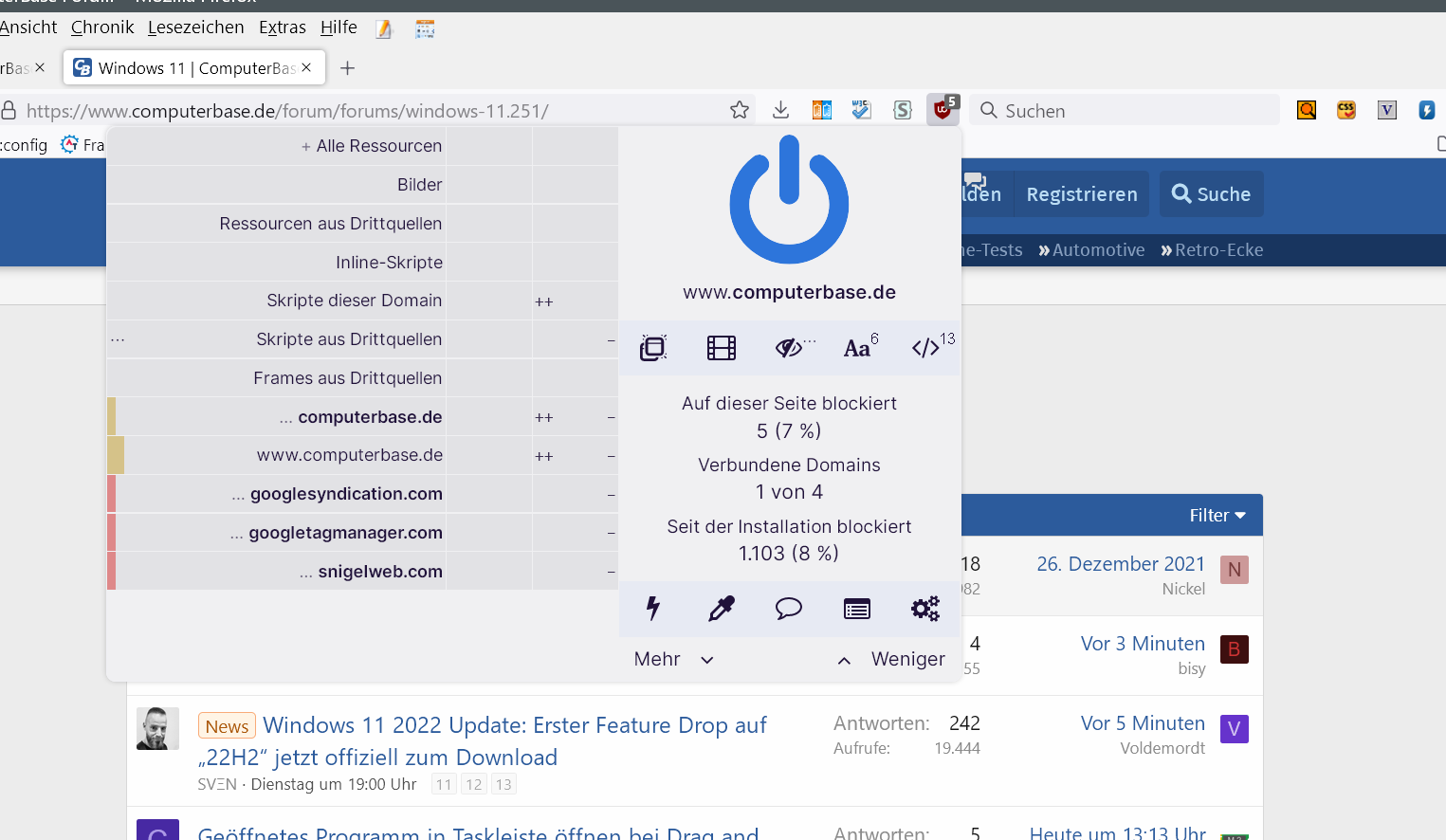Toggle large media element blocking icon
Image resolution: width=1446 pixels, height=840 pixels.
pos(722,348)
